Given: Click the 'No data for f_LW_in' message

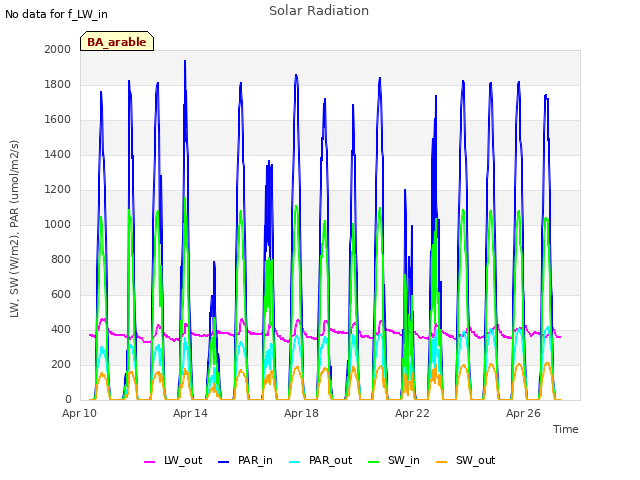Looking at the screenshot, I should [56, 14].
